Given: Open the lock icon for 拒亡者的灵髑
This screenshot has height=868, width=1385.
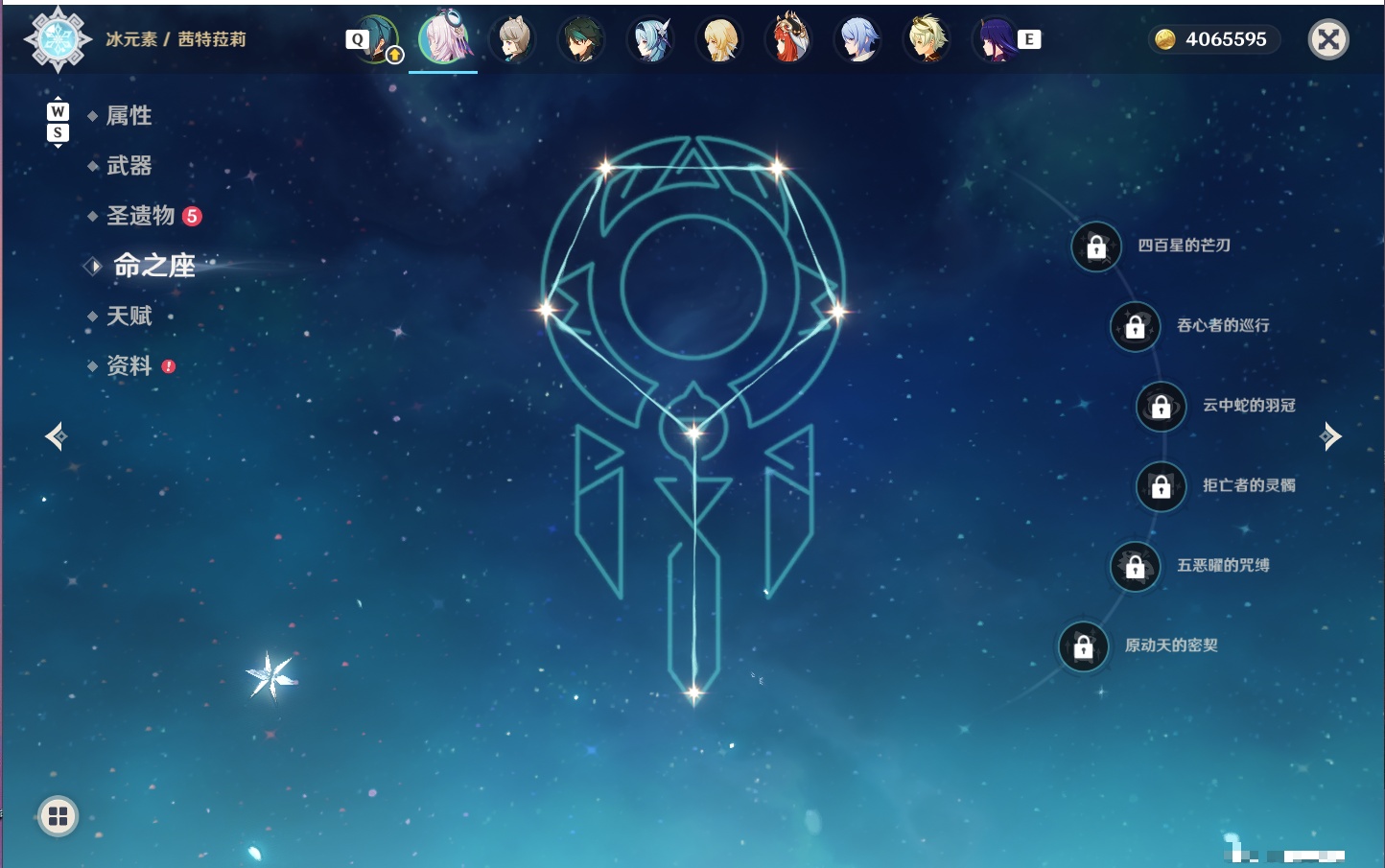Looking at the screenshot, I should pos(1162,486).
